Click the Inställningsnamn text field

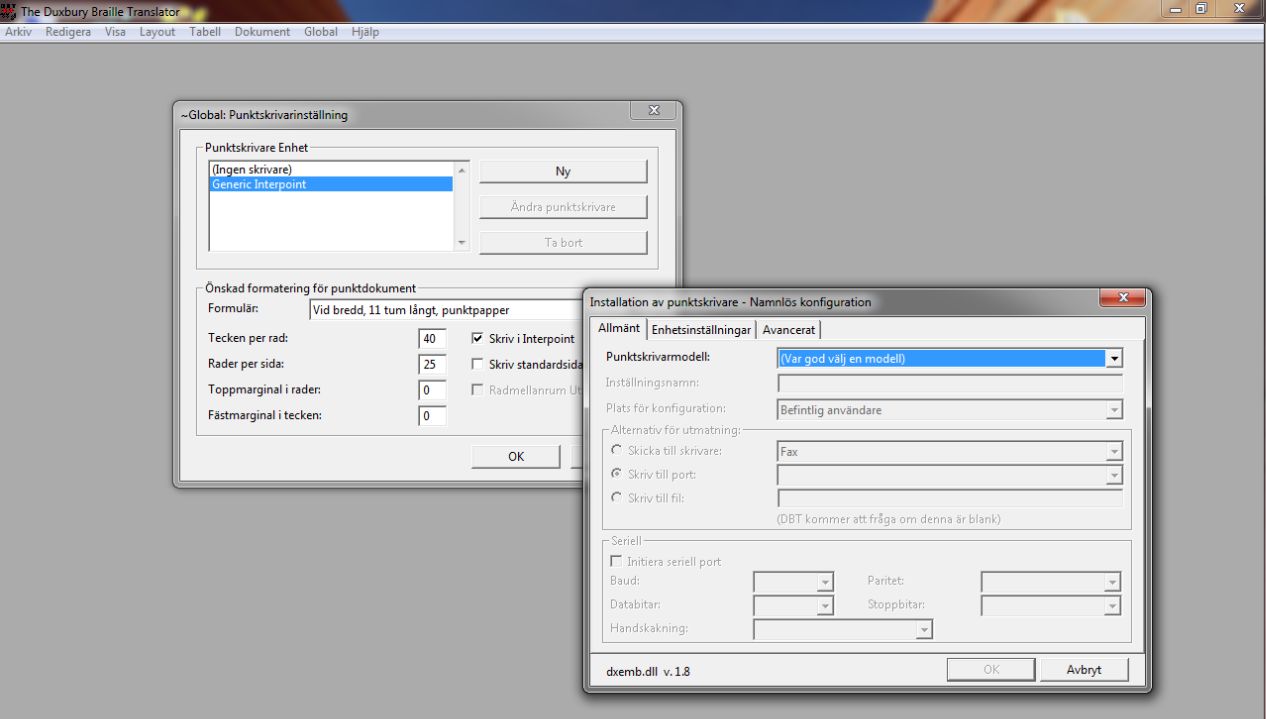[950, 382]
